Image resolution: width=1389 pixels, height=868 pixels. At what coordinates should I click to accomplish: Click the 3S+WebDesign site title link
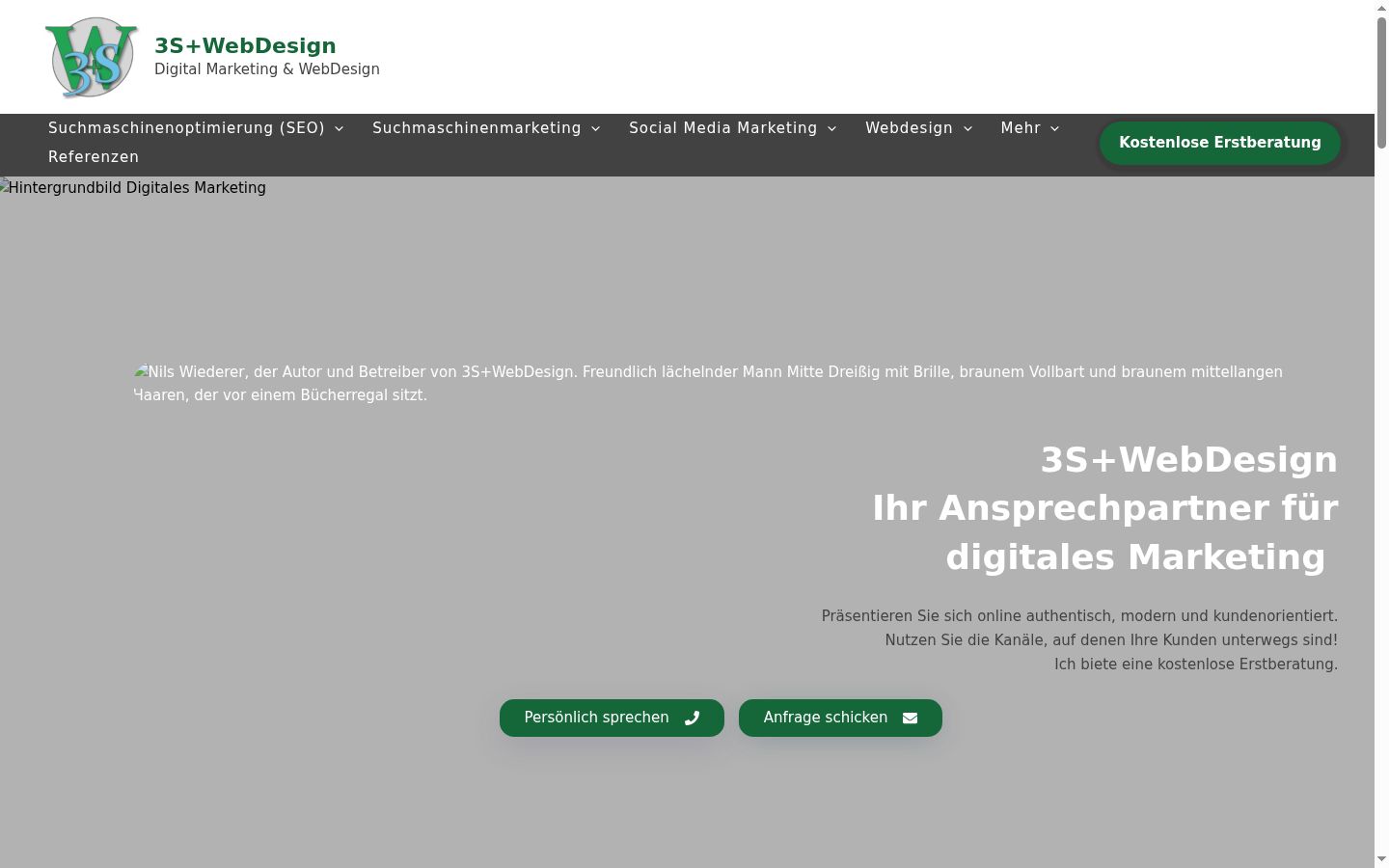click(x=245, y=45)
